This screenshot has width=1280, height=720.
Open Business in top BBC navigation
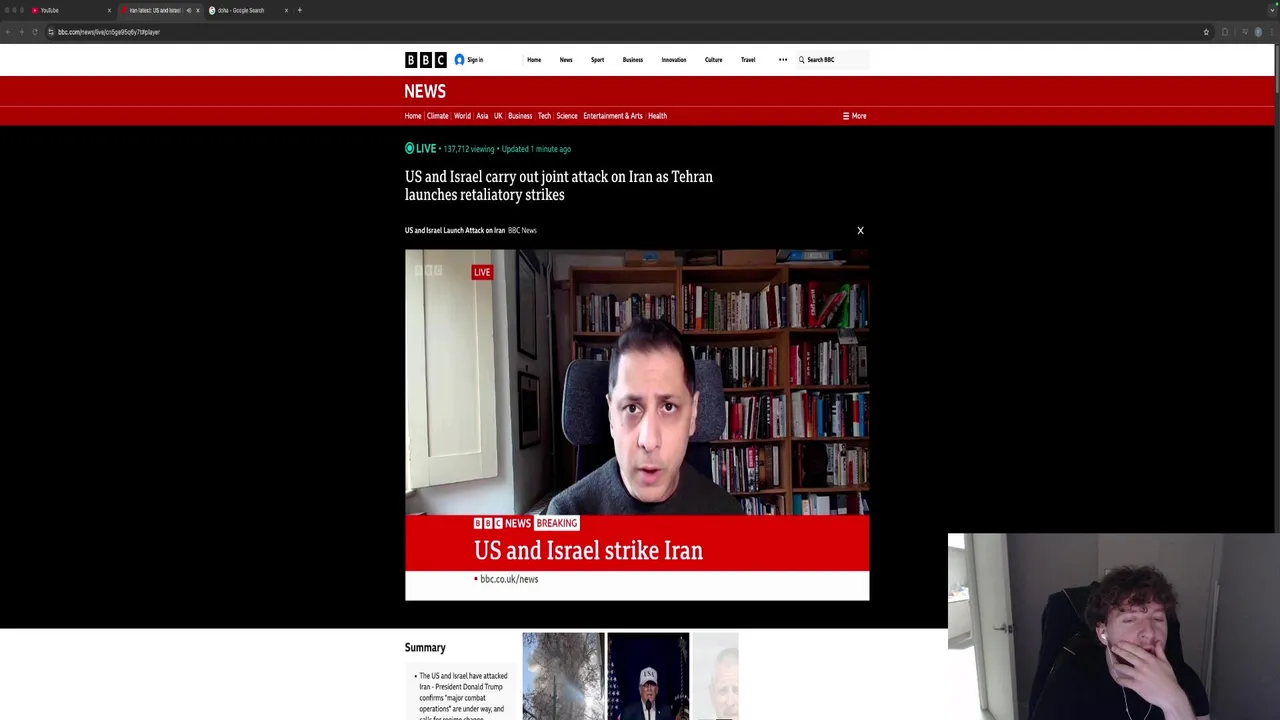click(x=633, y=60)
